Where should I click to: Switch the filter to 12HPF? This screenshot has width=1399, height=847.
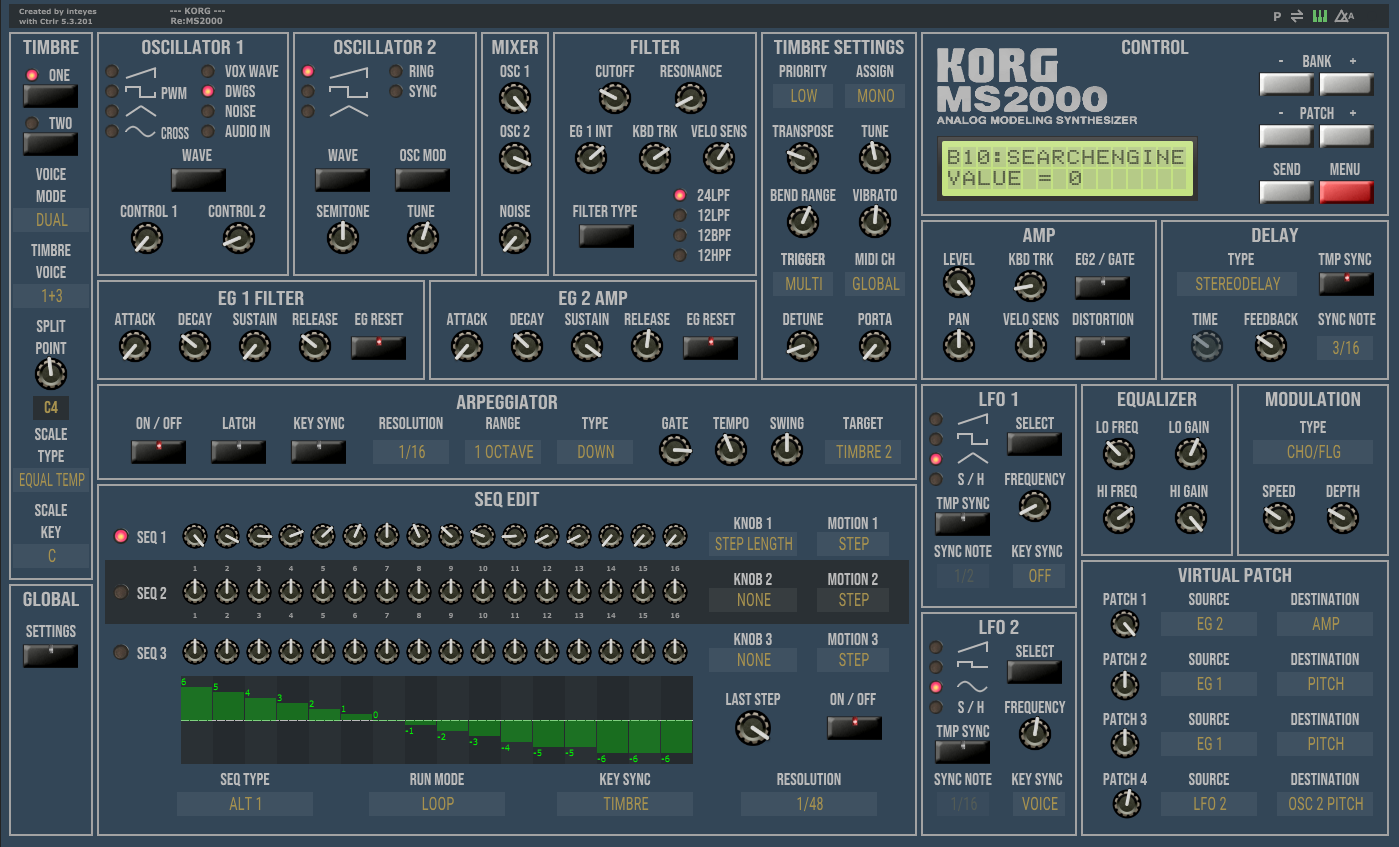[680, 255]
